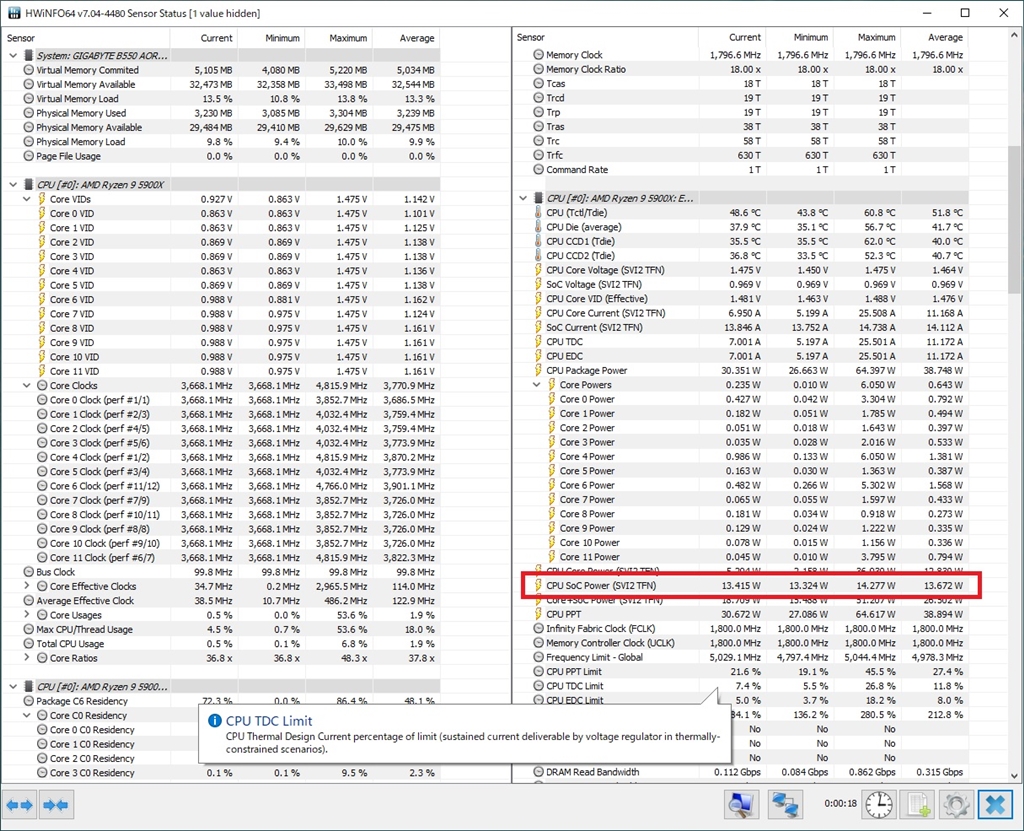
Task: Collapse CPU [#0] AMD Ryzen 9 5900X group
Action: click(13, 185)
